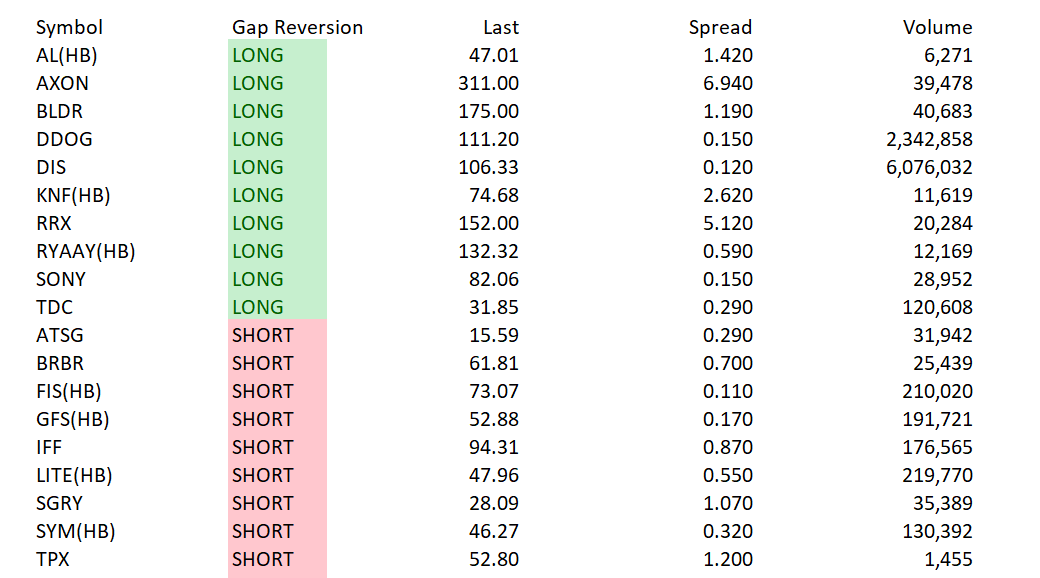Image resolution: width=1040 pixels, height=578 pixels.
Task: Click the Symbol column header
Action: [x=69, y=27]
